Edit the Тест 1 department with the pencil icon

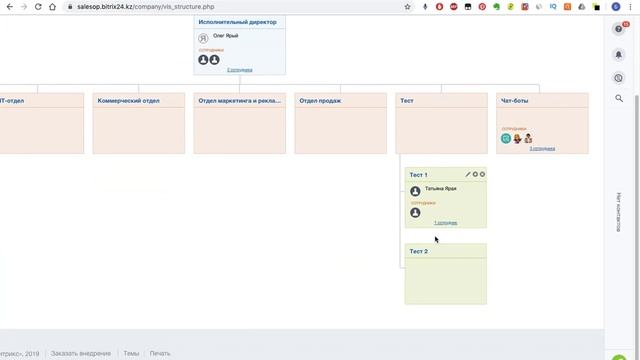pos(468,174)
